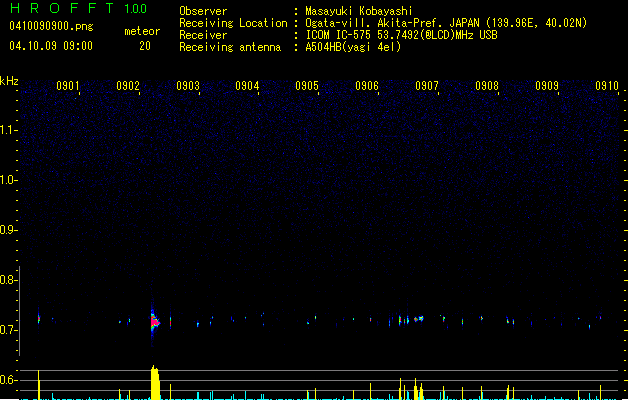Click the 1.0 kHz axis label
Image resolution: width=629 pixels, height=400 pixels.
pos(8,180)
